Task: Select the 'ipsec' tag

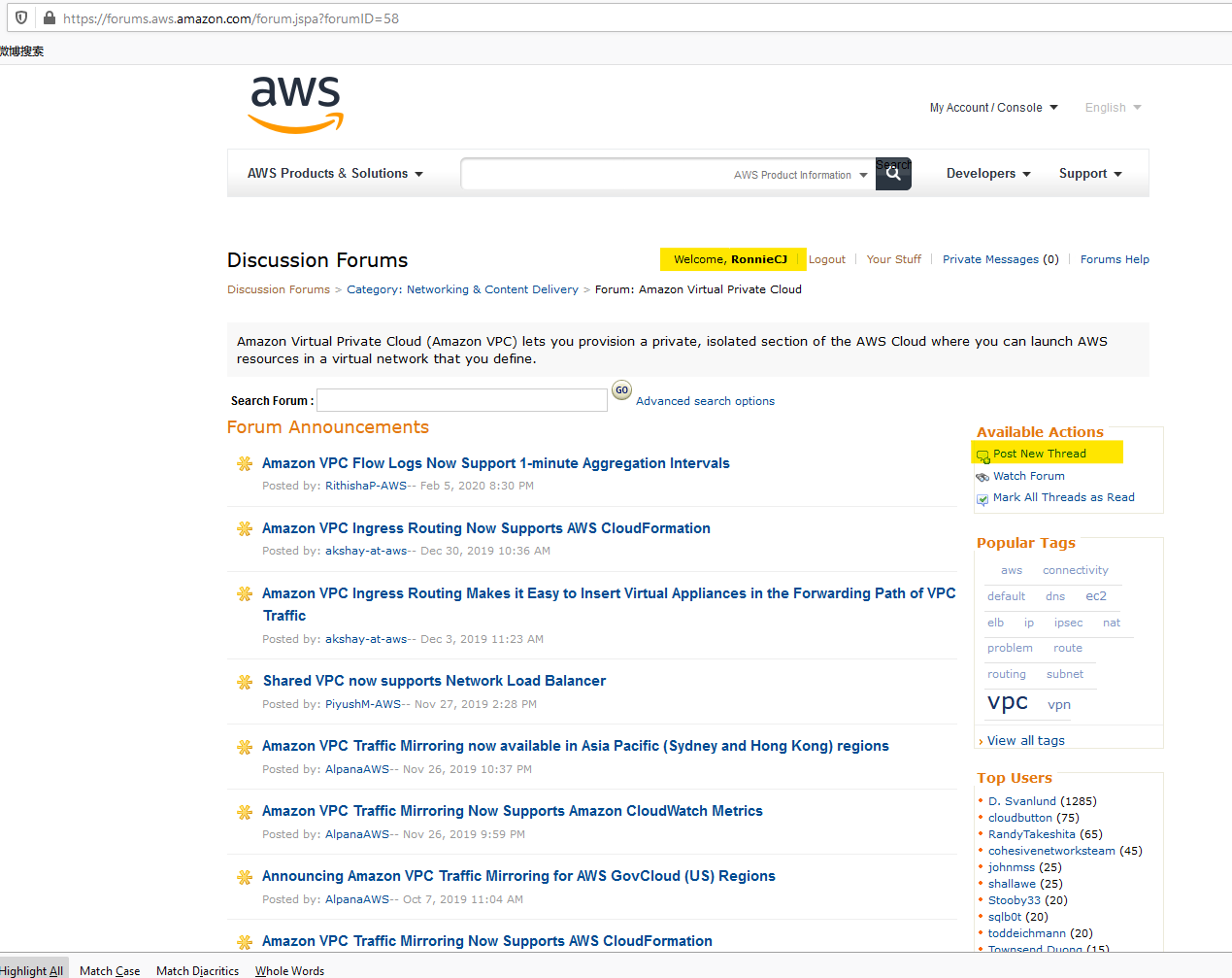Action: [x=1069, y=623]
